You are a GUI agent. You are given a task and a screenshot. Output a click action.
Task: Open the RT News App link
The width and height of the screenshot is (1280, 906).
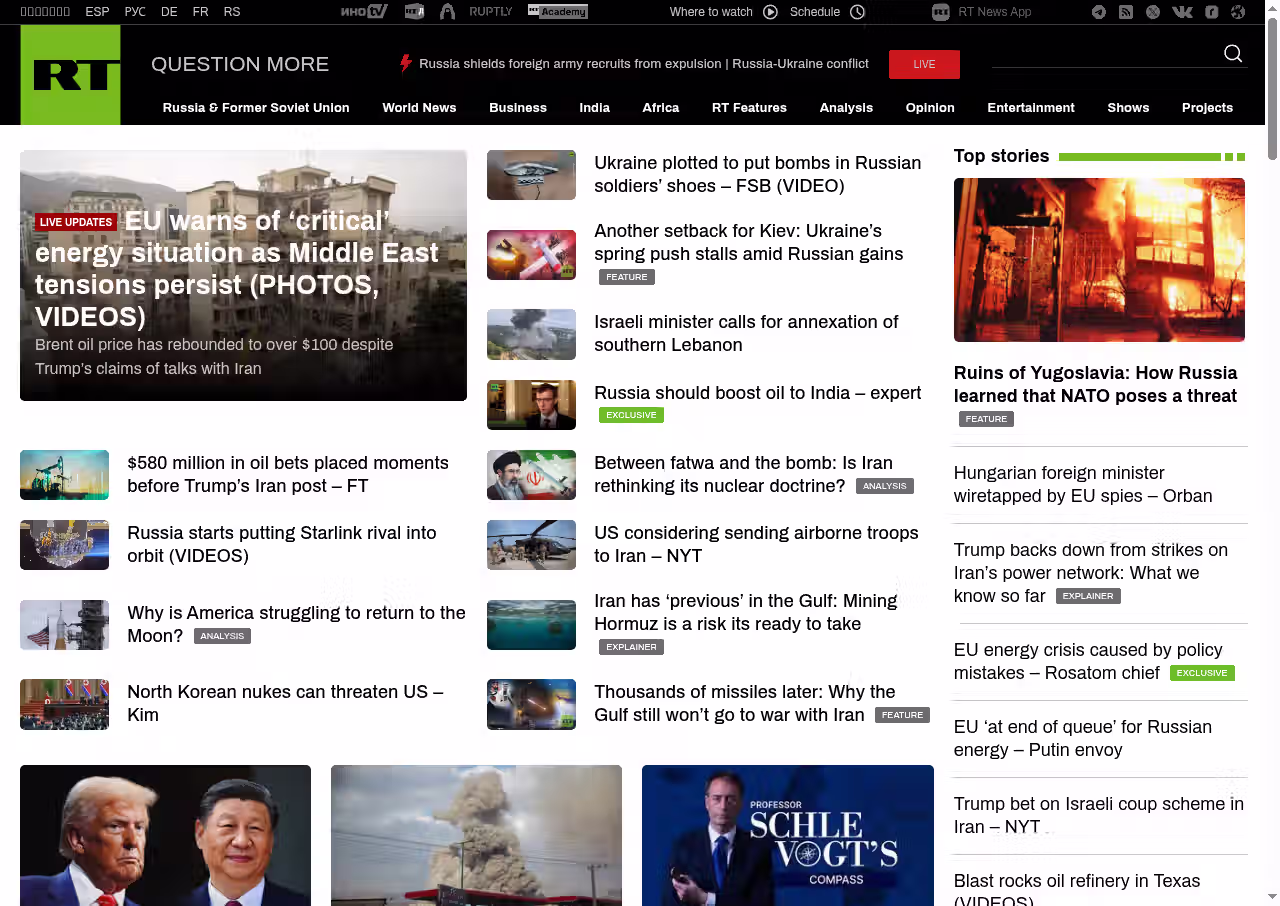pyautogui.click(x=994, y=12)
